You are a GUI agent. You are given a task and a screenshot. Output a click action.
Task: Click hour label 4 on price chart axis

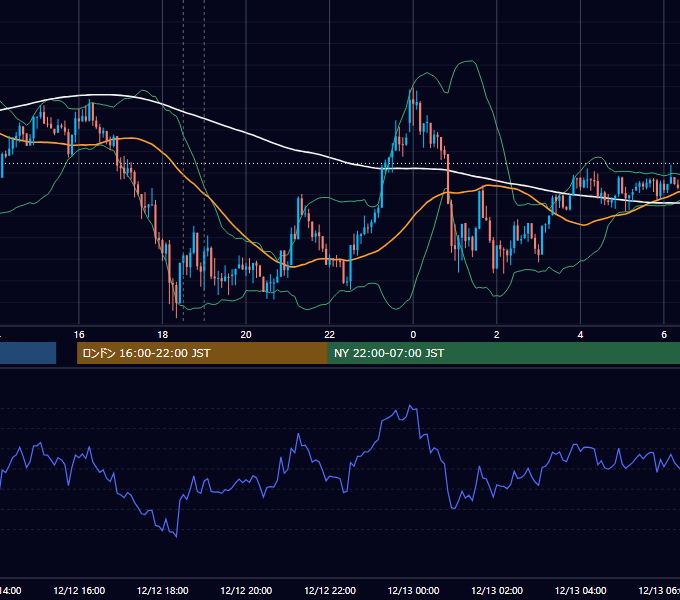[580, 335]
